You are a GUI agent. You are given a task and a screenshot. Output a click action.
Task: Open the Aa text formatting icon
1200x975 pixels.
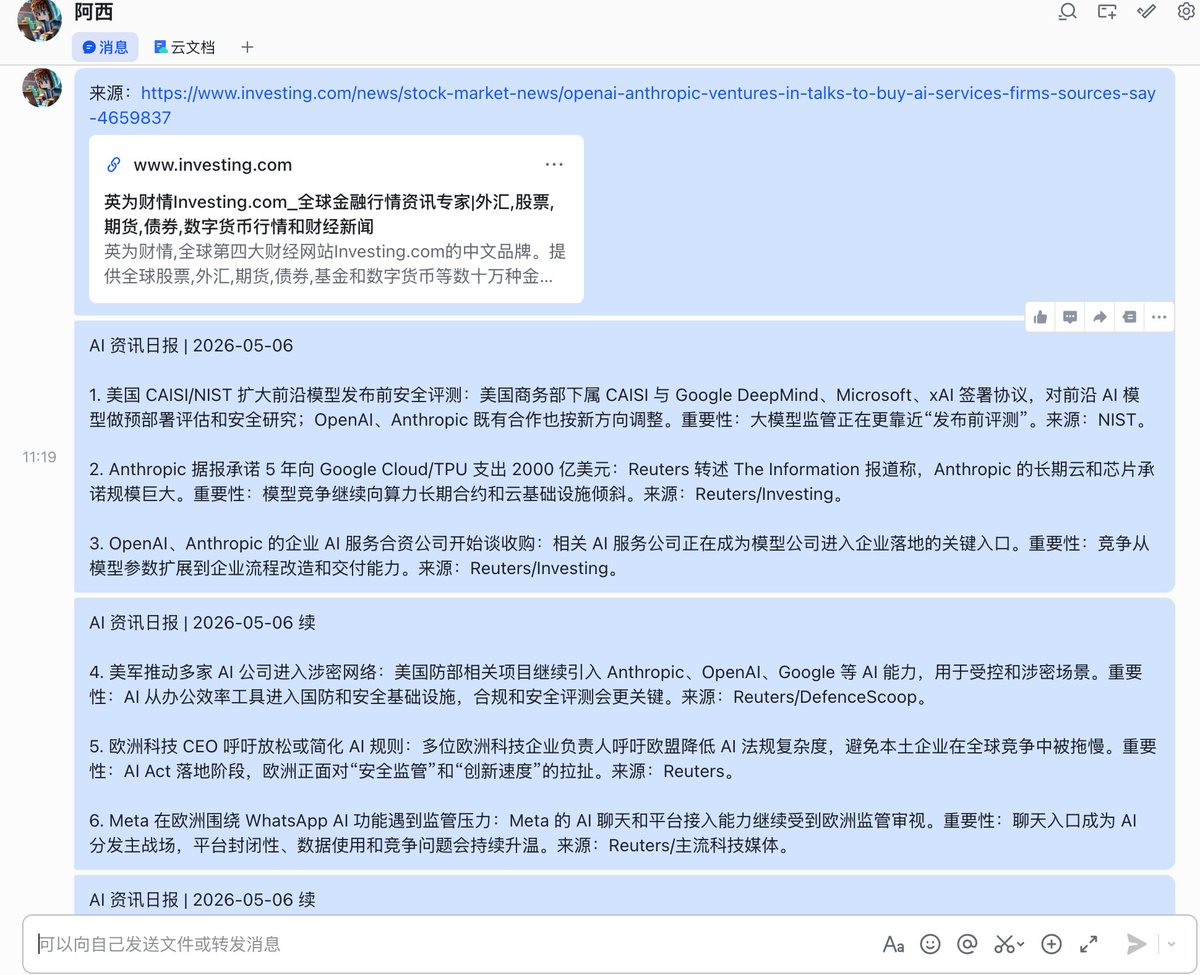coord(893,944)
